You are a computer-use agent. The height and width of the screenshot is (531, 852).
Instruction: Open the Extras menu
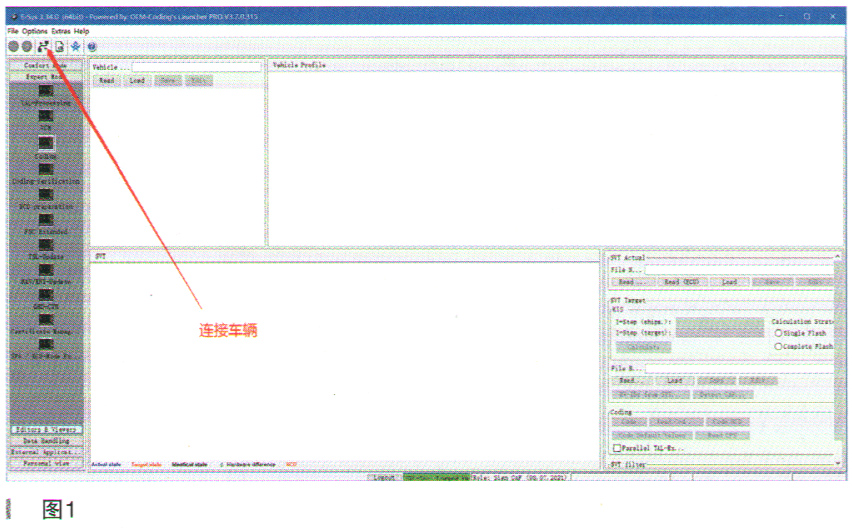(61, 31)
